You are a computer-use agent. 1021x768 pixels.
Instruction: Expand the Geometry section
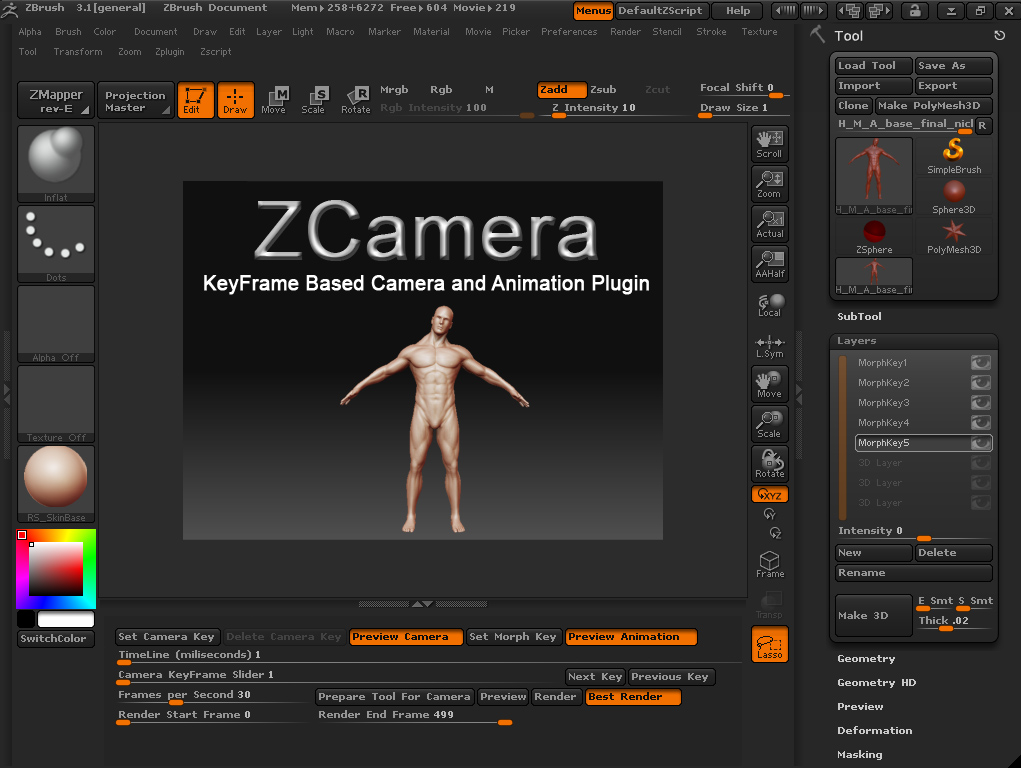click(866, 659)
